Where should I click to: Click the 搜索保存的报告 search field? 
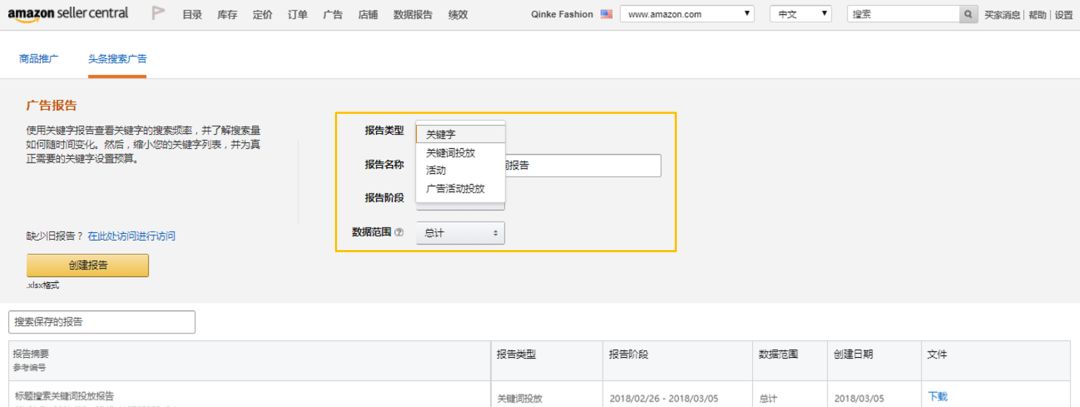click(102, 322)
